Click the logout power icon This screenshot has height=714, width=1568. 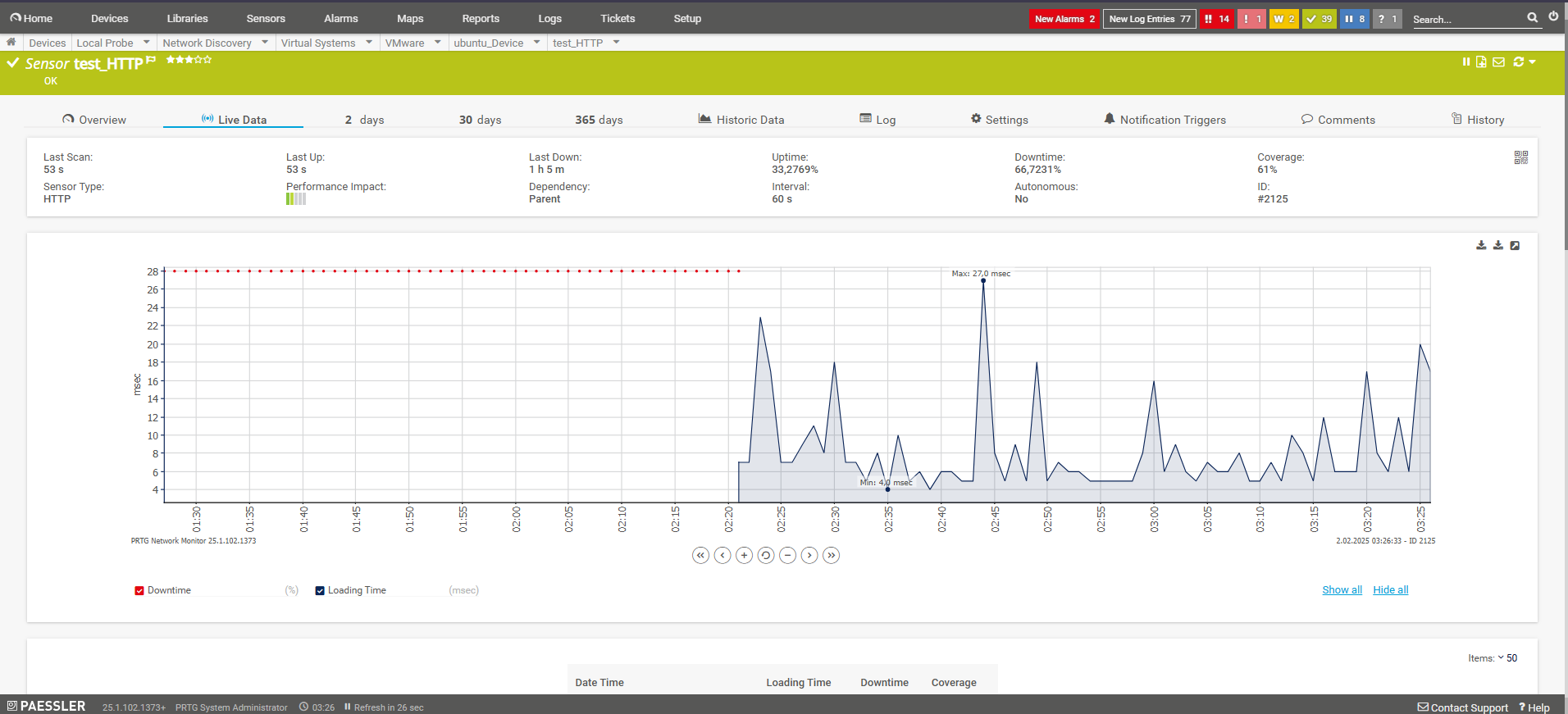coord(1553,16)
